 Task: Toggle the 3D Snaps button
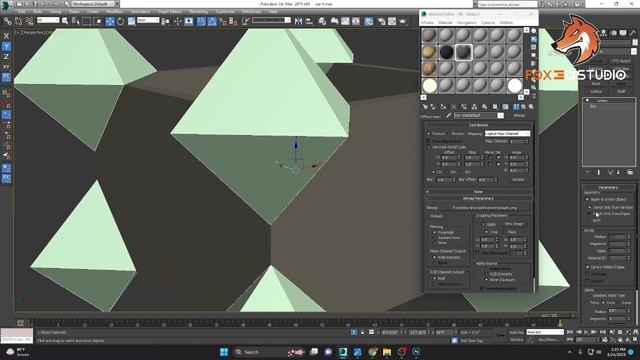click(201, 21)
